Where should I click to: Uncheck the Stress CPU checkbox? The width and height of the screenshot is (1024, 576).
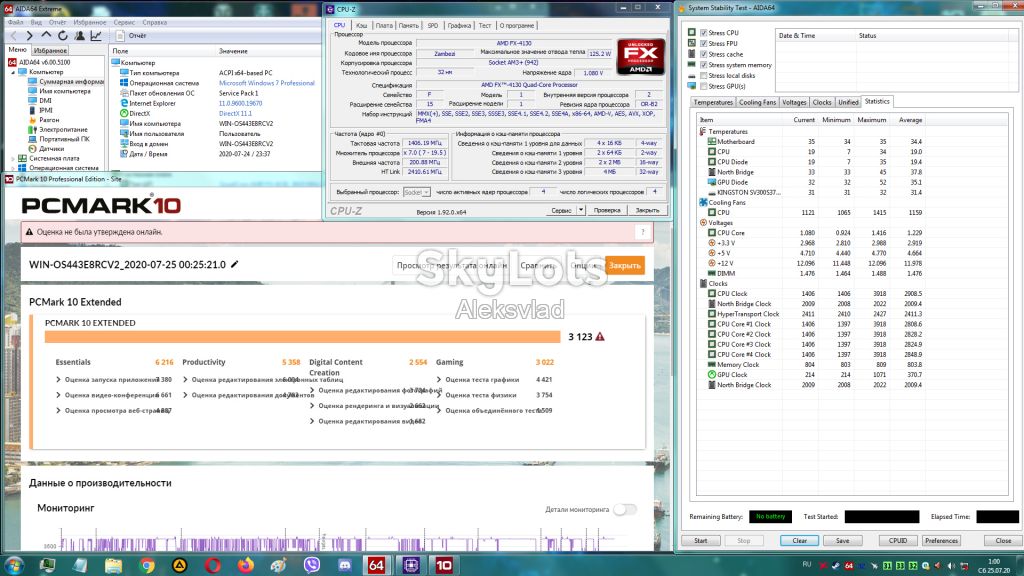(703, 33)
